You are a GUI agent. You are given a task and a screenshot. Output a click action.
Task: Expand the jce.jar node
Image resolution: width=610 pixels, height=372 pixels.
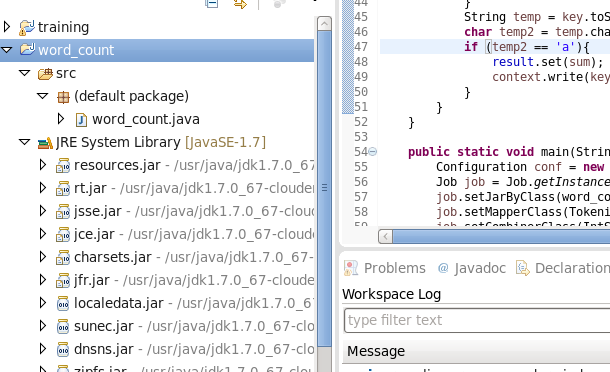pyautogui.click(x=43, y=233)
